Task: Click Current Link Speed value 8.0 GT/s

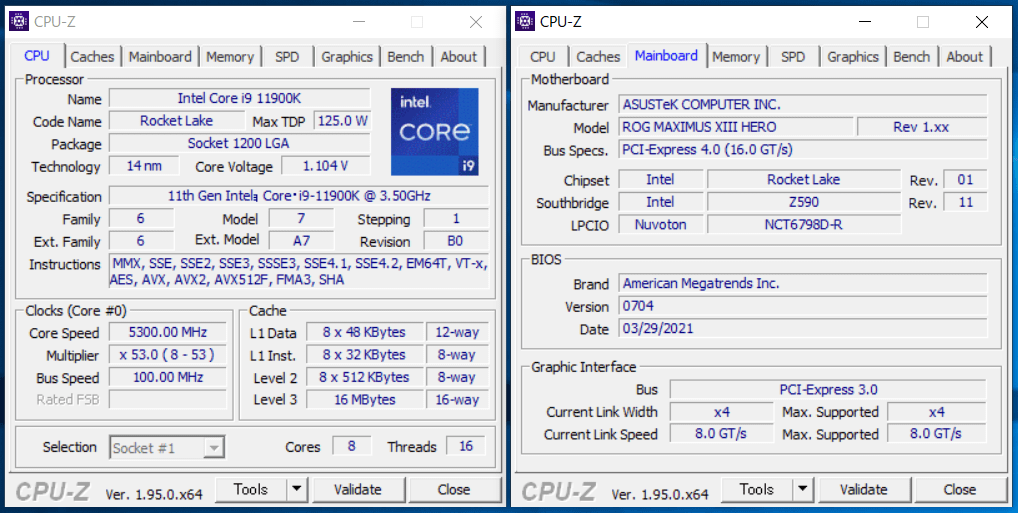Action: 721,433
